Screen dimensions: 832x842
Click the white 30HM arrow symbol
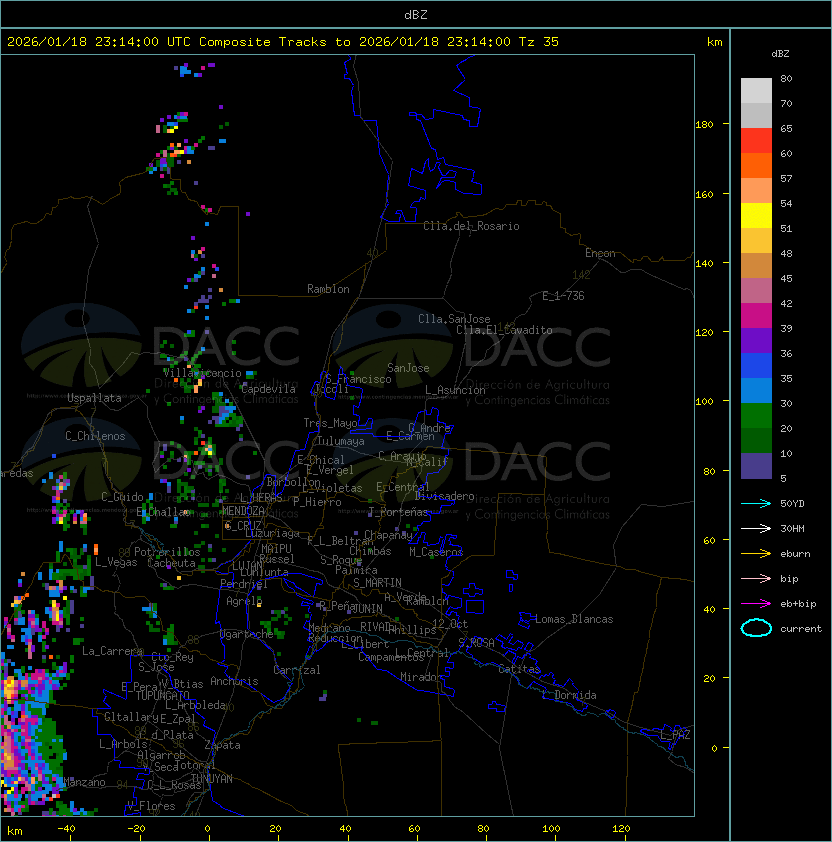(756, 528)
